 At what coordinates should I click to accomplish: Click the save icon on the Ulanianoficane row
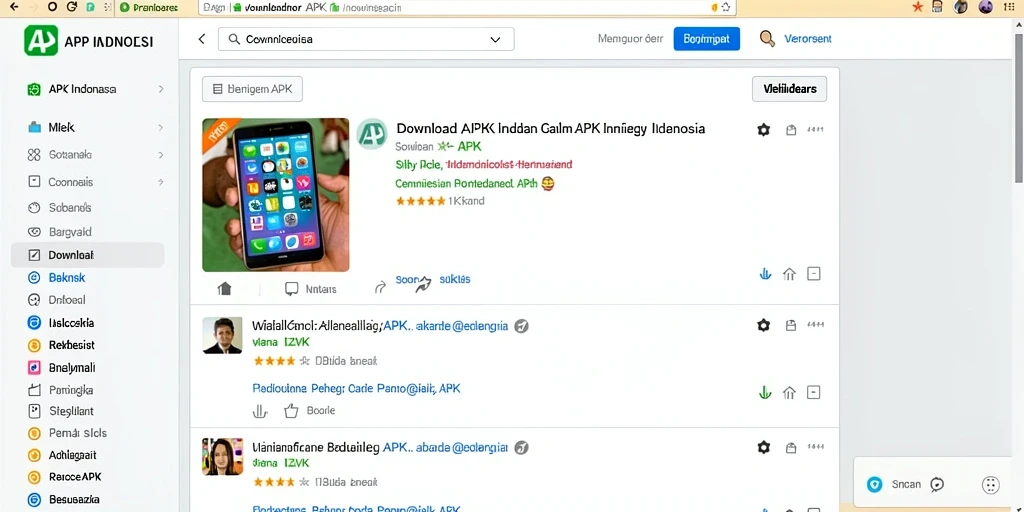point(791,447)
